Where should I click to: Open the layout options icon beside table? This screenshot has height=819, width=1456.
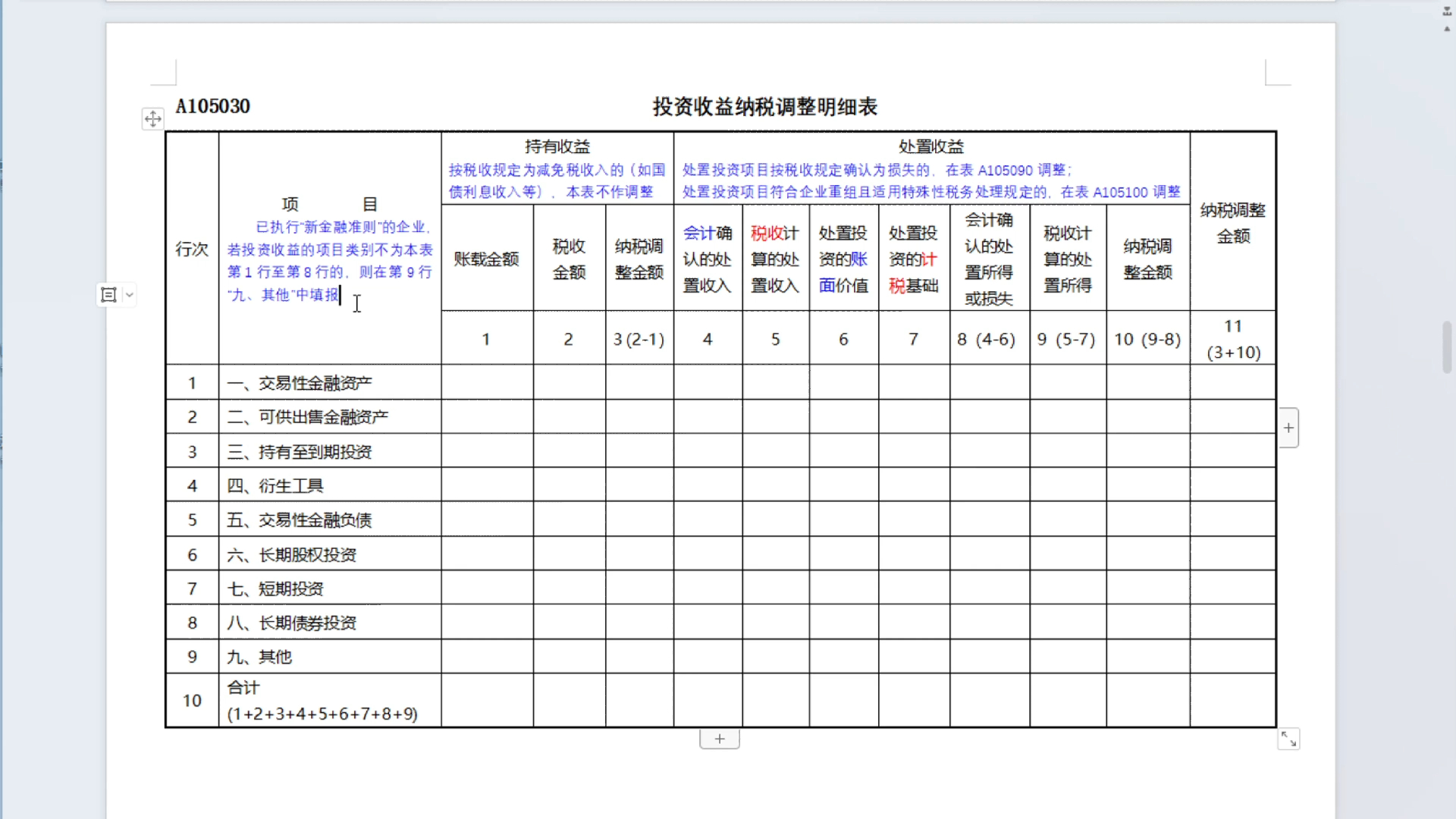(108, 295)
